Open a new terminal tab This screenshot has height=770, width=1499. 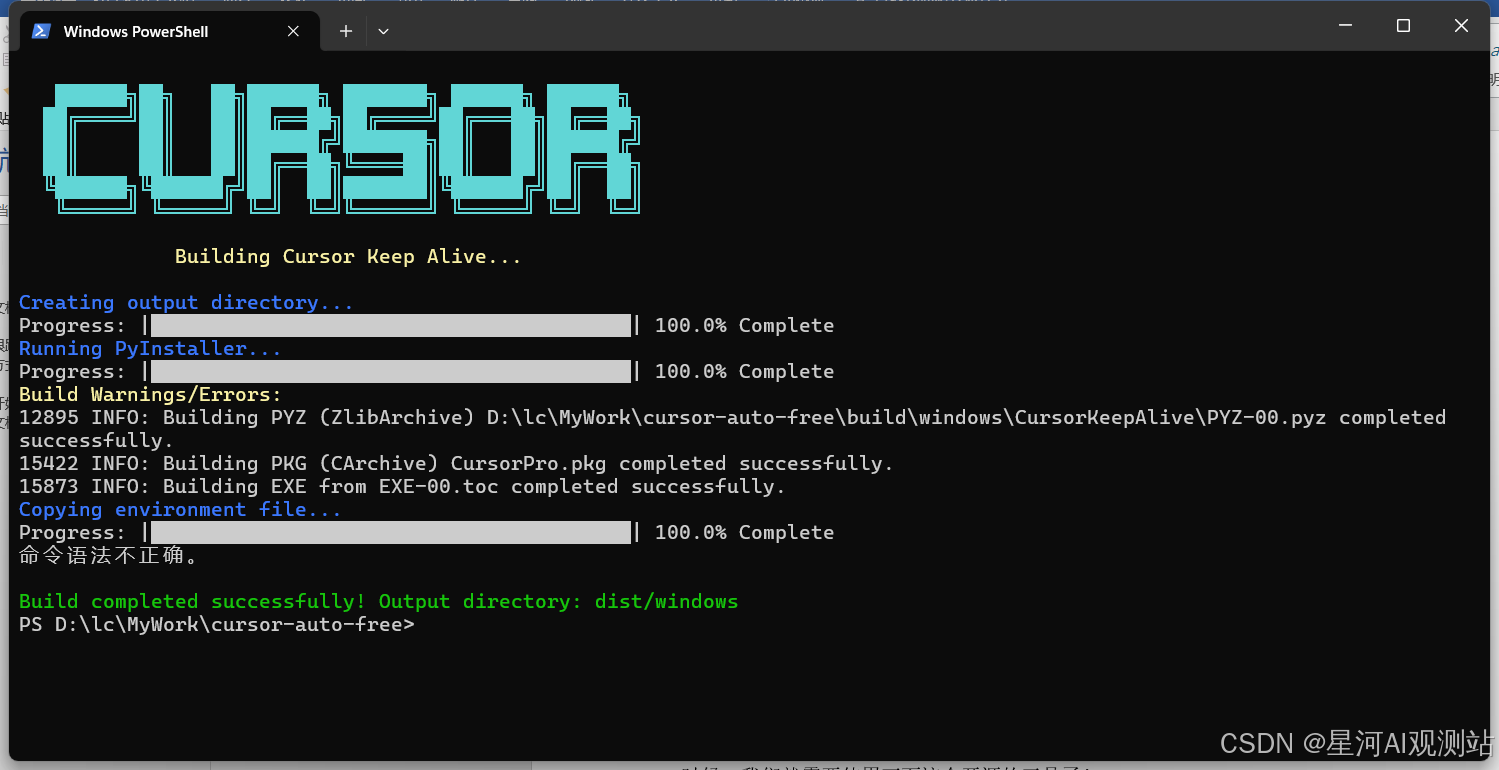point(345,31)
